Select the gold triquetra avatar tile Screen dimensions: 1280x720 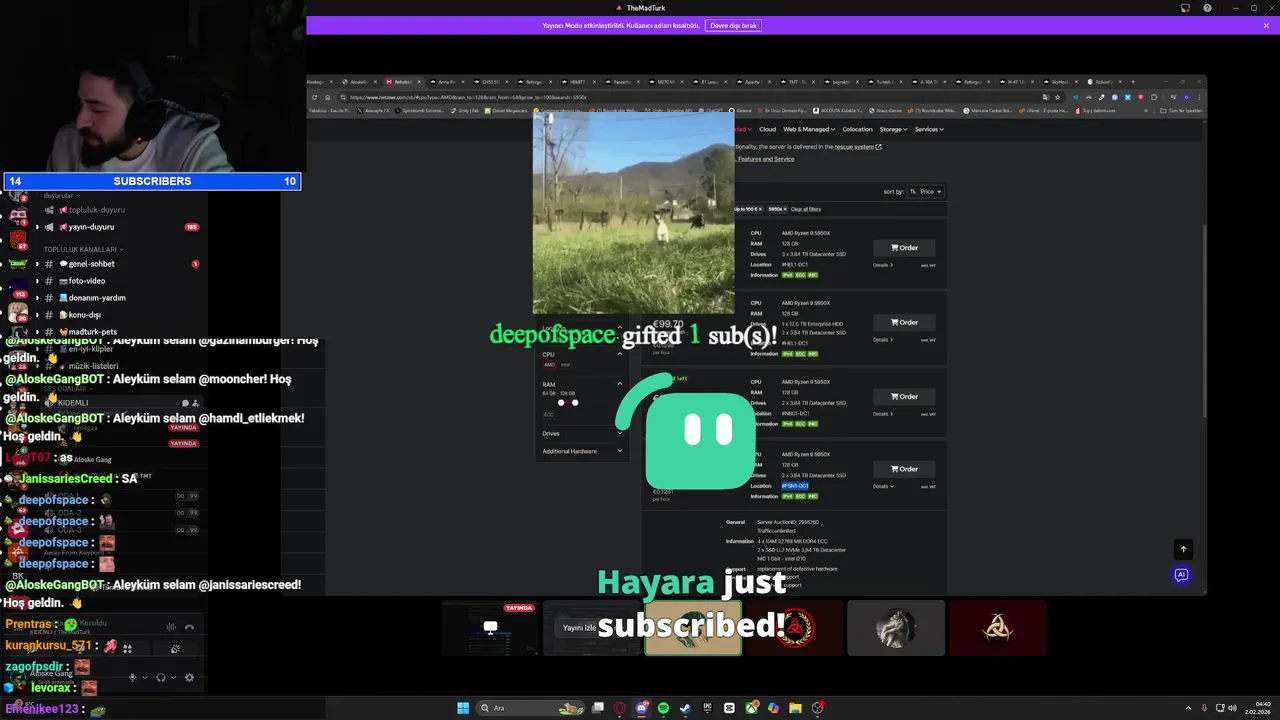pyautogui.click(x=998, y=628)
